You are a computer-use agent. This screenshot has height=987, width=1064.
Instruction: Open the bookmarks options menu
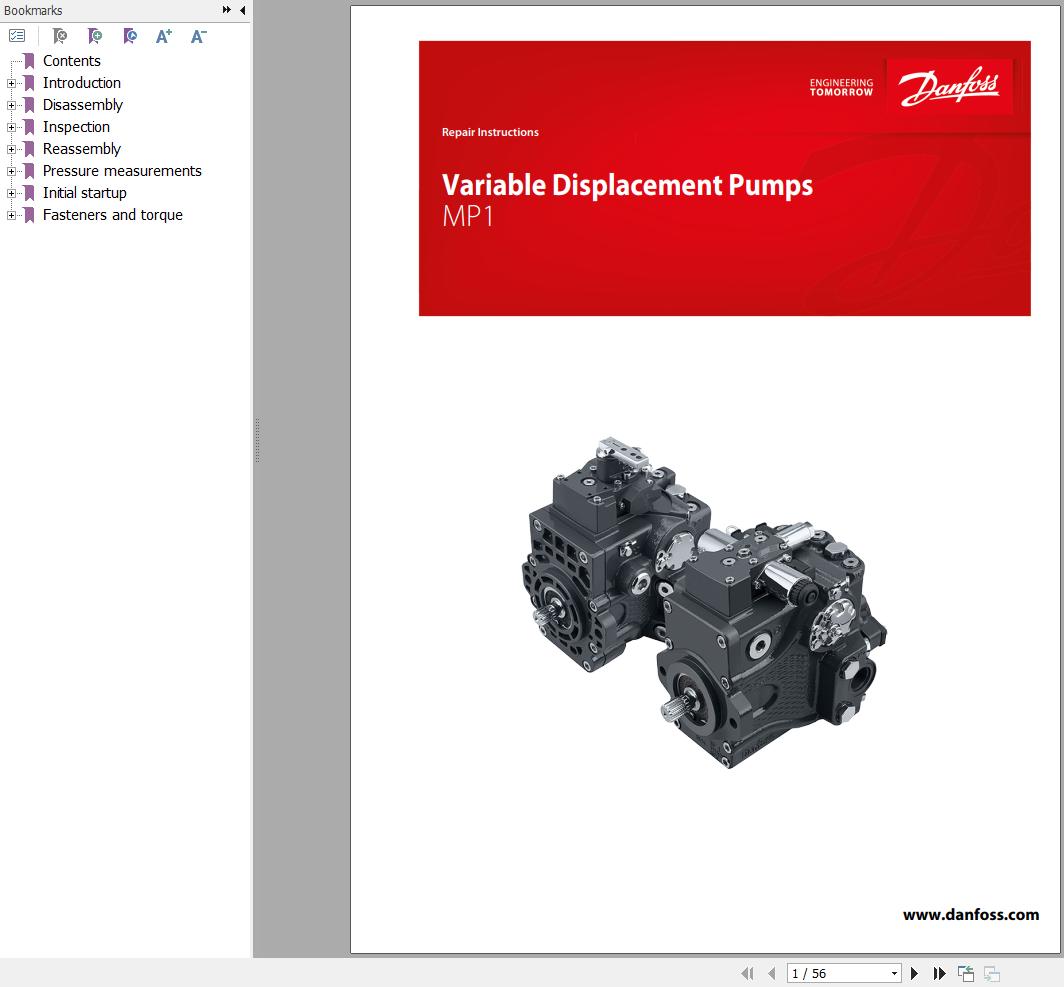pyautogui.click(x=16, y=35)
